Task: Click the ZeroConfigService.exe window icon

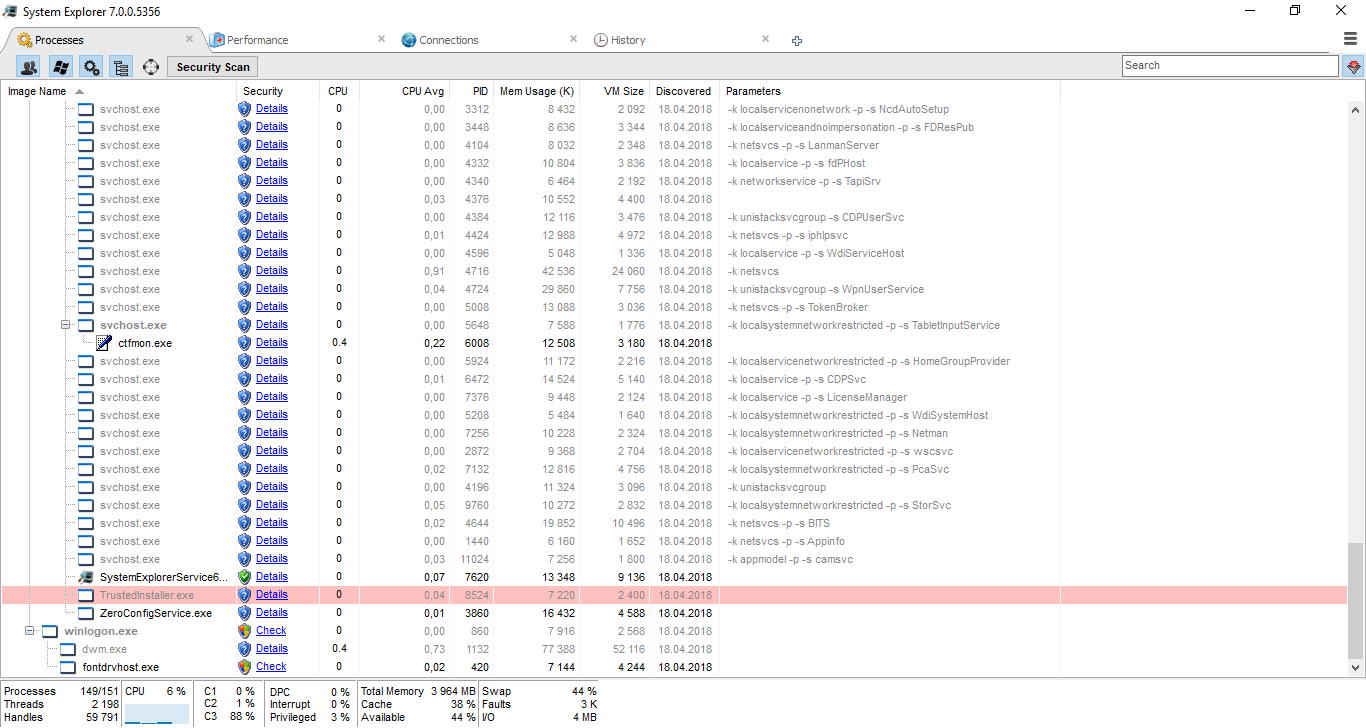Action: click(86, 613)
